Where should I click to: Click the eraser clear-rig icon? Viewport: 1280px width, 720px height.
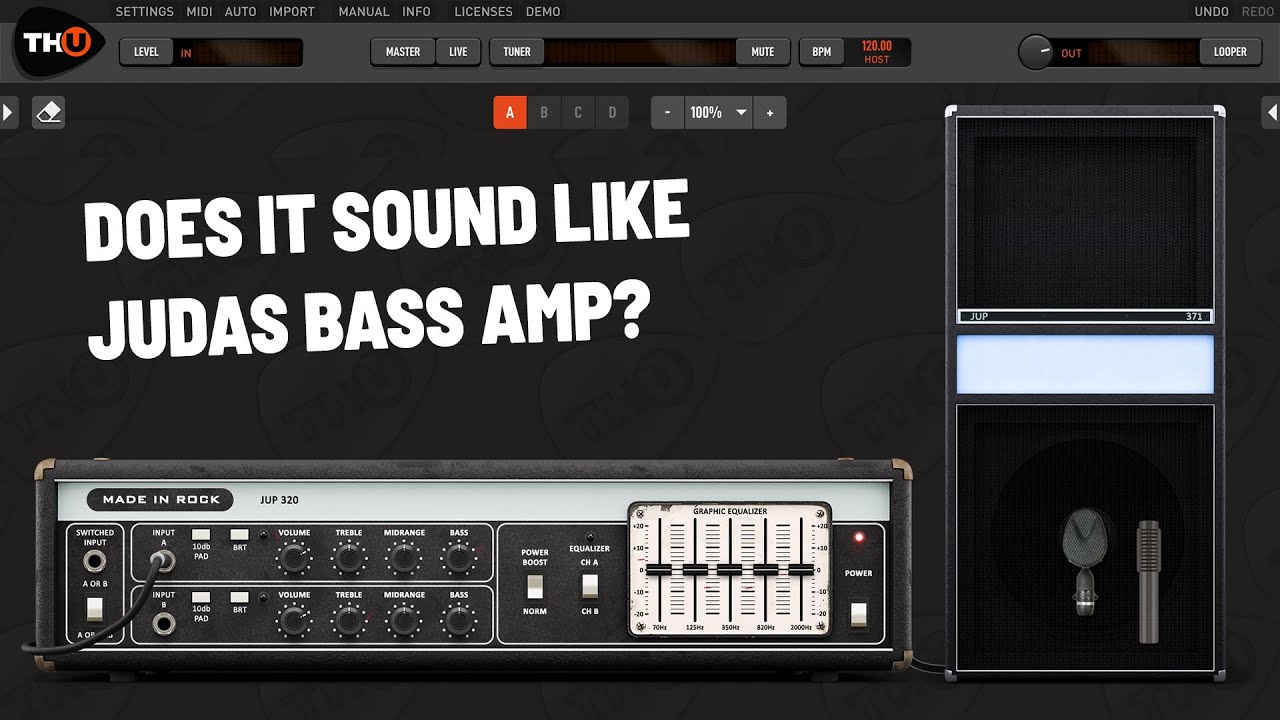tap(48, 112)
